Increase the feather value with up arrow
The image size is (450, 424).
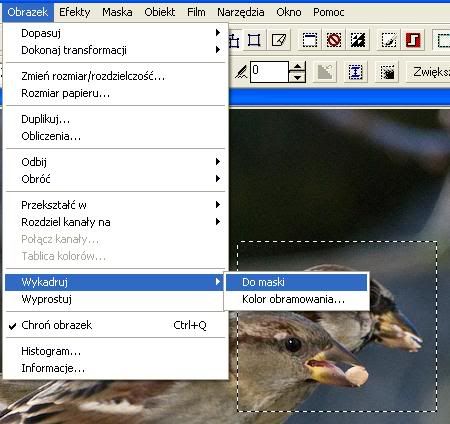coord(297,66)
